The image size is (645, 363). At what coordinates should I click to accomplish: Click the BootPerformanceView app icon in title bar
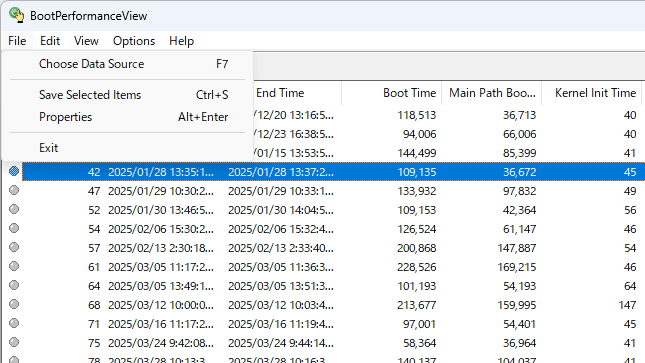16,15
